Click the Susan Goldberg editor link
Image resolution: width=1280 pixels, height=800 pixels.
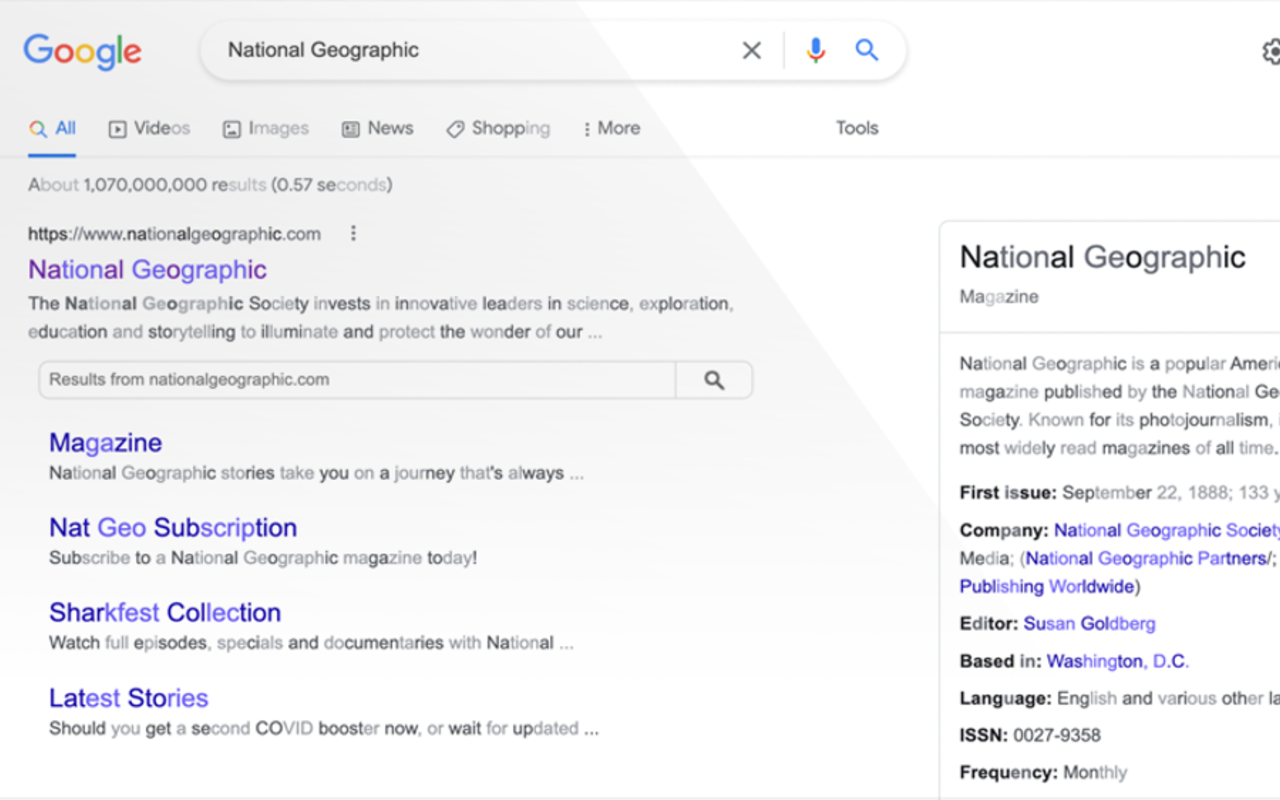click(x=1089, y=624)
